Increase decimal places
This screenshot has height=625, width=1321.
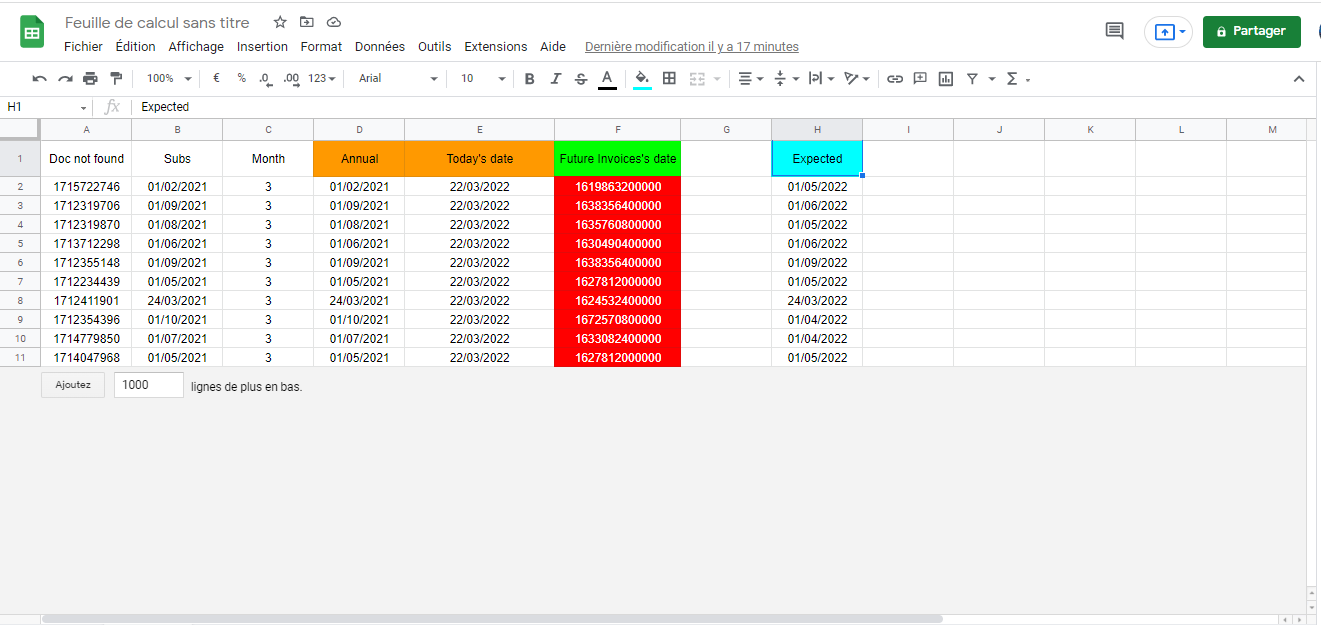point(291,78)
